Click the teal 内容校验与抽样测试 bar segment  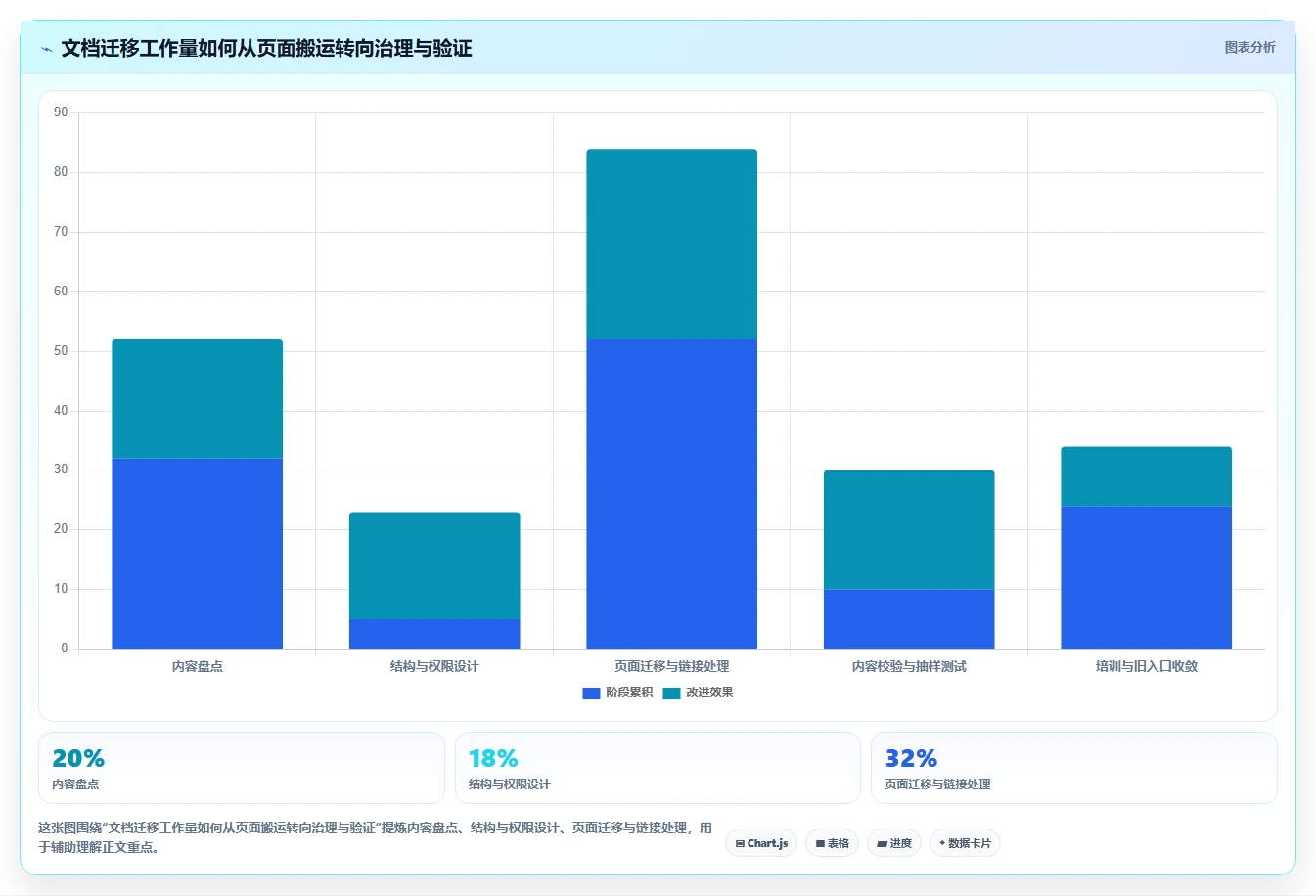[909, 529]
